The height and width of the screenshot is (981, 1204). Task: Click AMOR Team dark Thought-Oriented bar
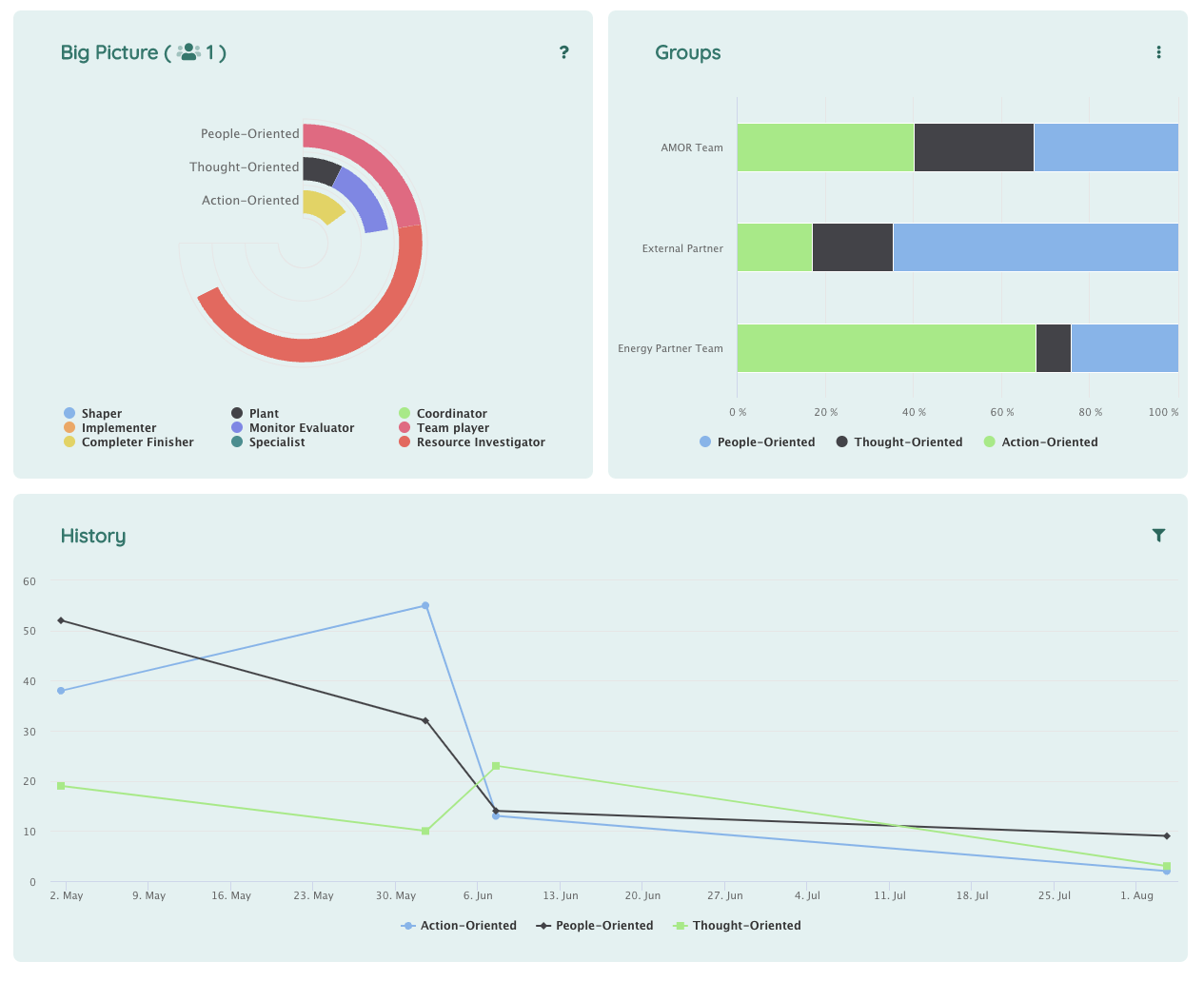(974, 147)
